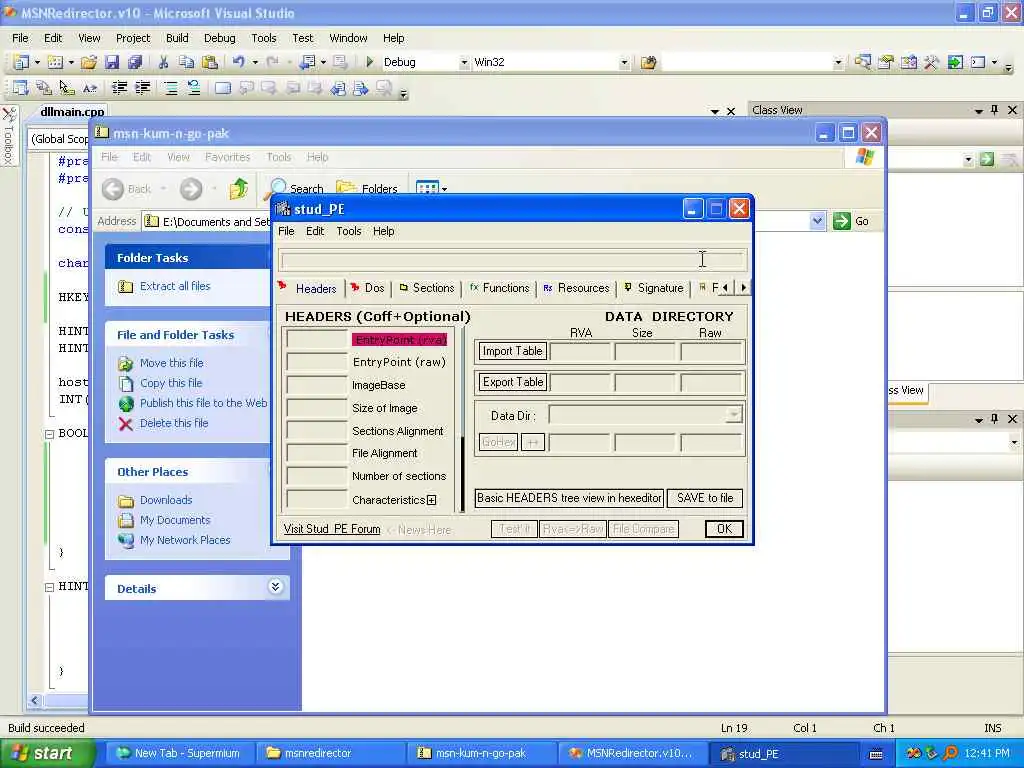Viewport: 1024px width, 768px height.
Task: Open file icon in Visual Studio toolbar
Action: coord(89,62)
